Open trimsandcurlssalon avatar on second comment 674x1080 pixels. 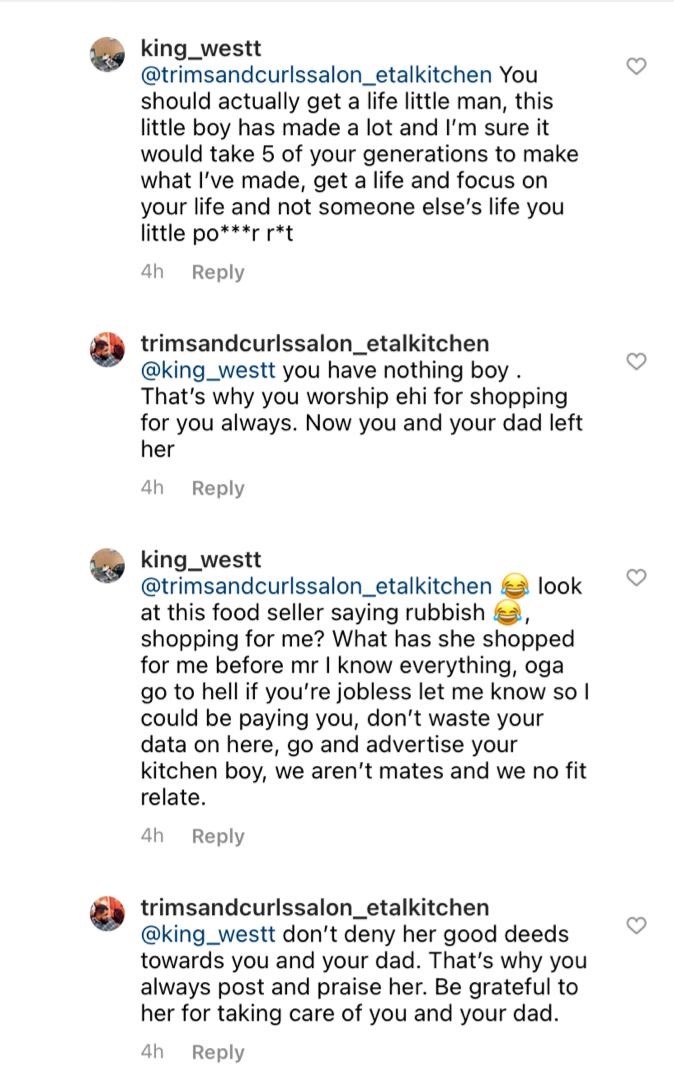click(107, 351)
